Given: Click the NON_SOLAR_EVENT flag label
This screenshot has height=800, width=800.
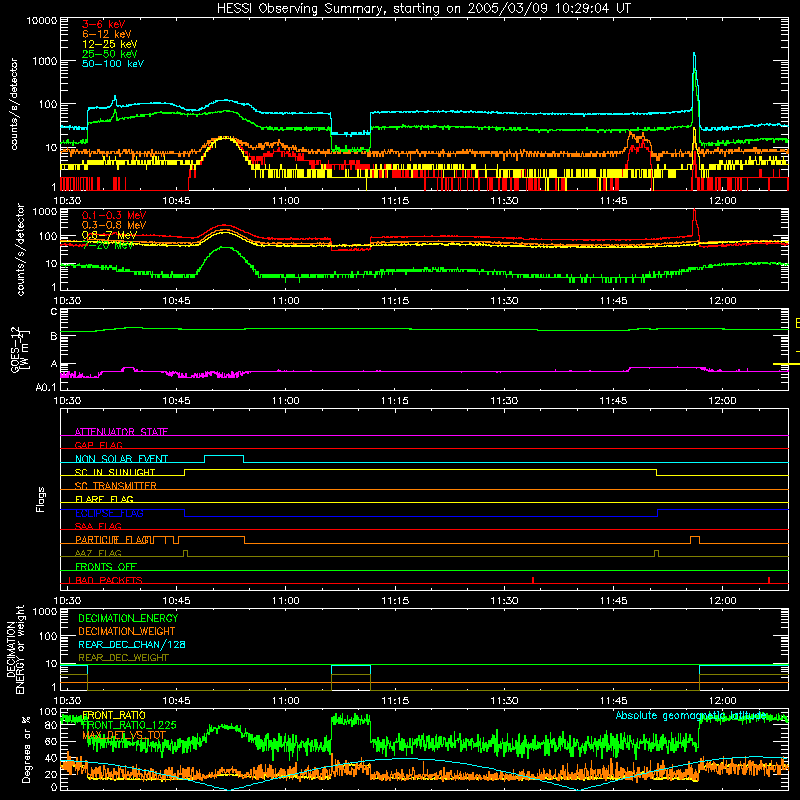Looking at the screenshot, I should click(121, 459).
